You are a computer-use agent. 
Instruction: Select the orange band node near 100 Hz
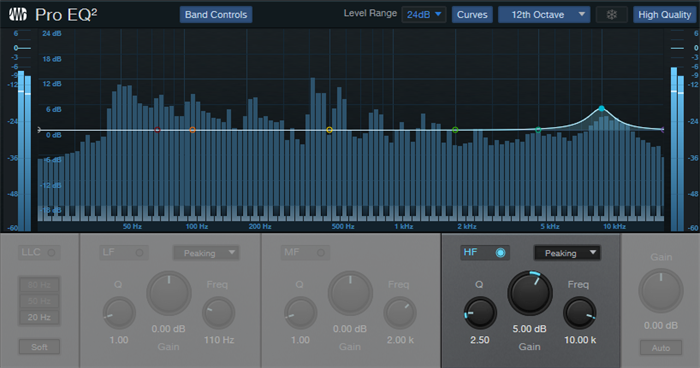coord(192,130)
